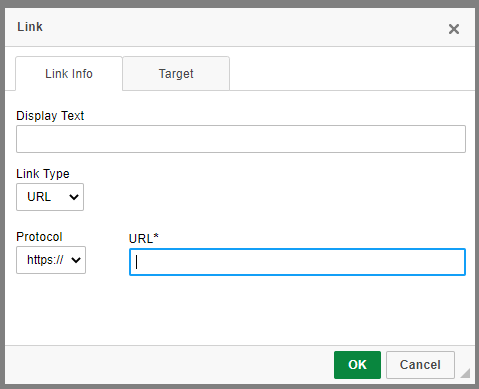479x389 pixels.
Task: Click the resize grip at dialog corner
Action: [465, 373]
